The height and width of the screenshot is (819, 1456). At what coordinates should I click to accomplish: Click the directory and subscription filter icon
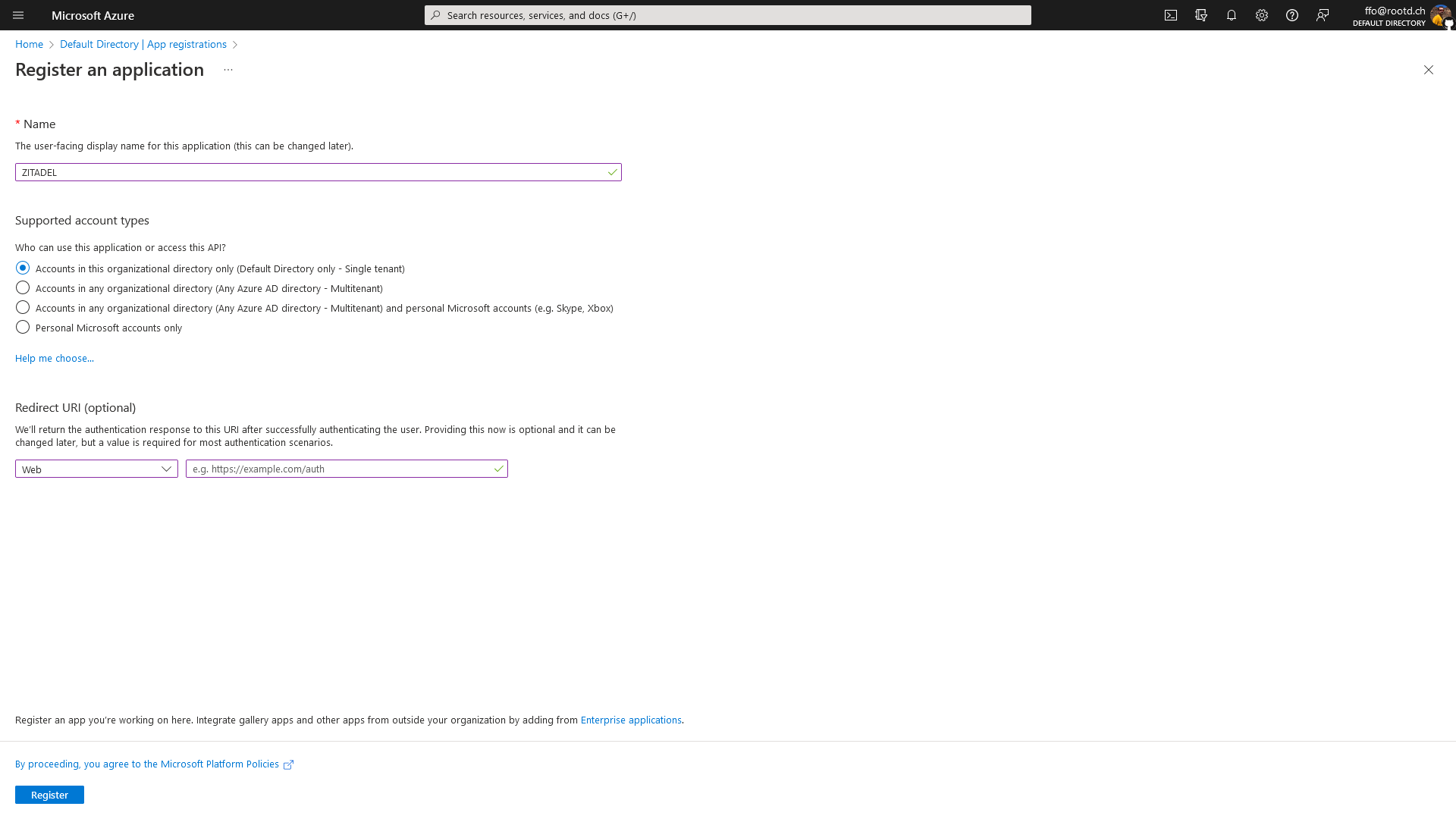pos(1201,15)
